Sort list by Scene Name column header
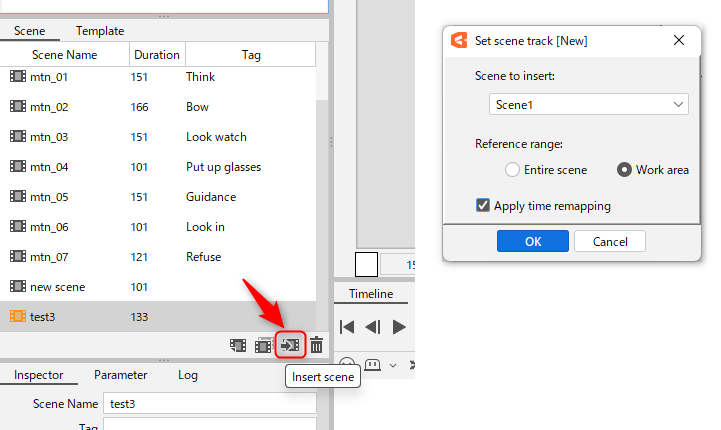721x430 pixels. (x=64, y=55)
